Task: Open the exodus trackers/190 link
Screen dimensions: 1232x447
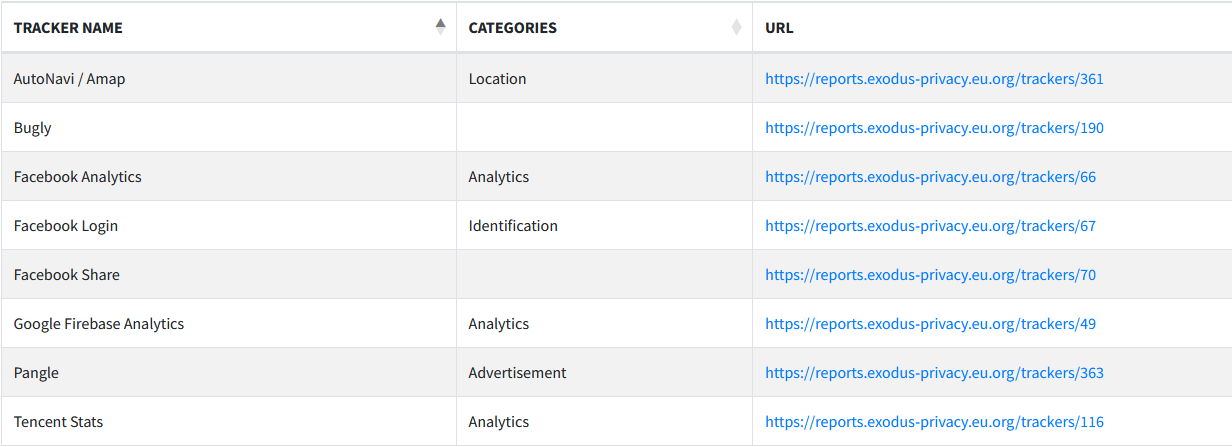Action: [x=934, y=127]
